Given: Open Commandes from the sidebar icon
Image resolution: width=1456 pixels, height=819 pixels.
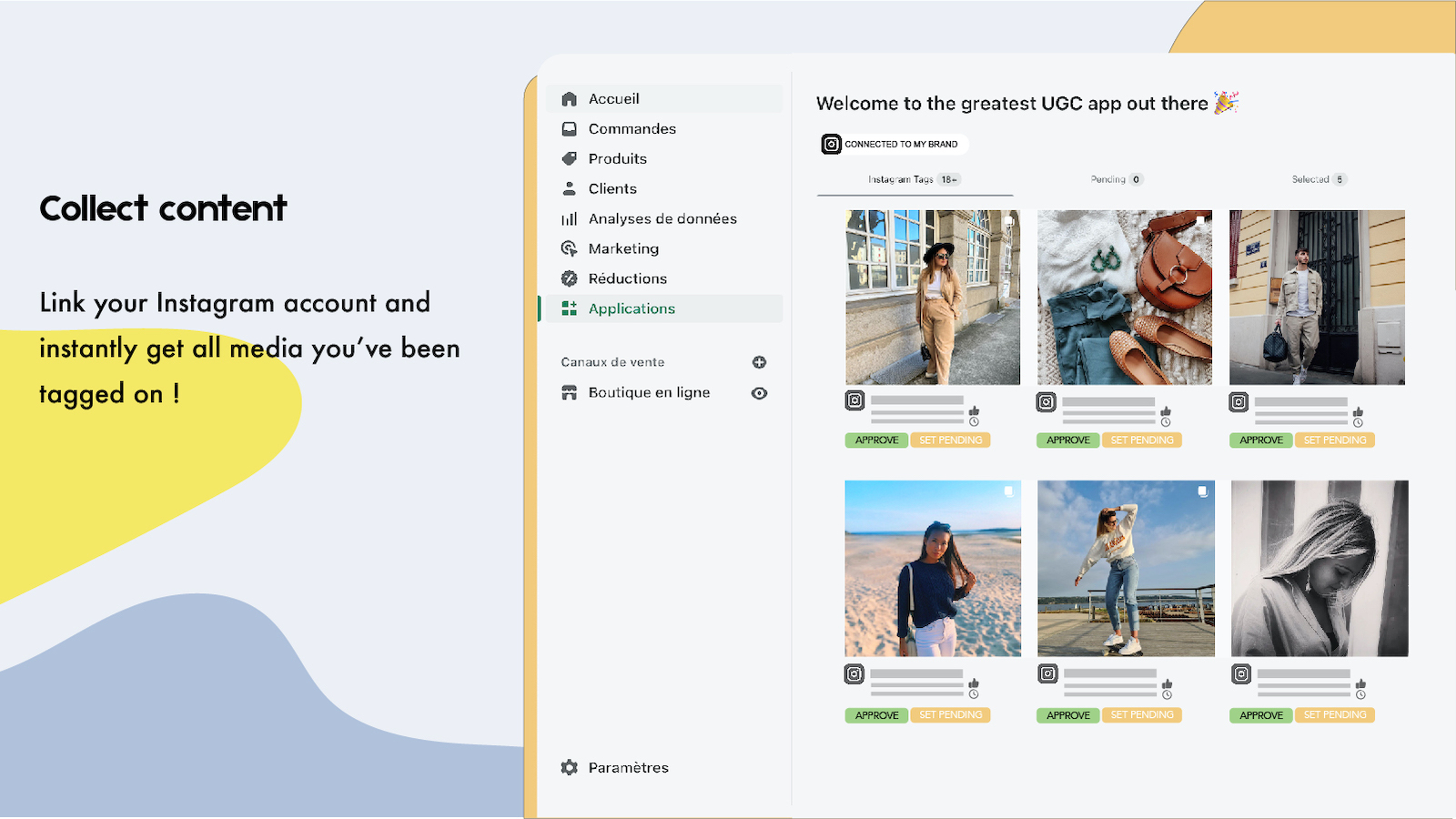Looking at the screenshot, I should point(570,128).
